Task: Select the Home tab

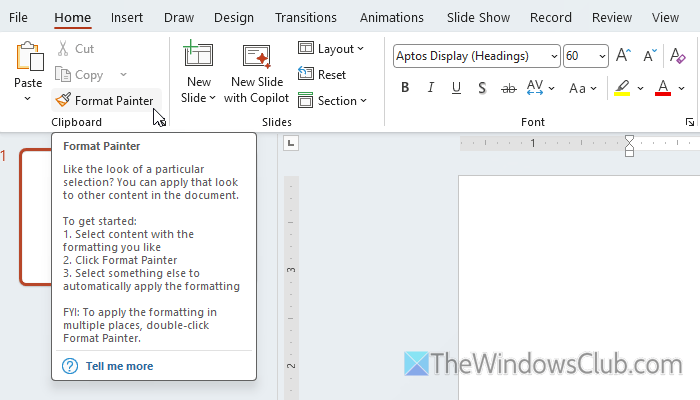Action: 73,17
